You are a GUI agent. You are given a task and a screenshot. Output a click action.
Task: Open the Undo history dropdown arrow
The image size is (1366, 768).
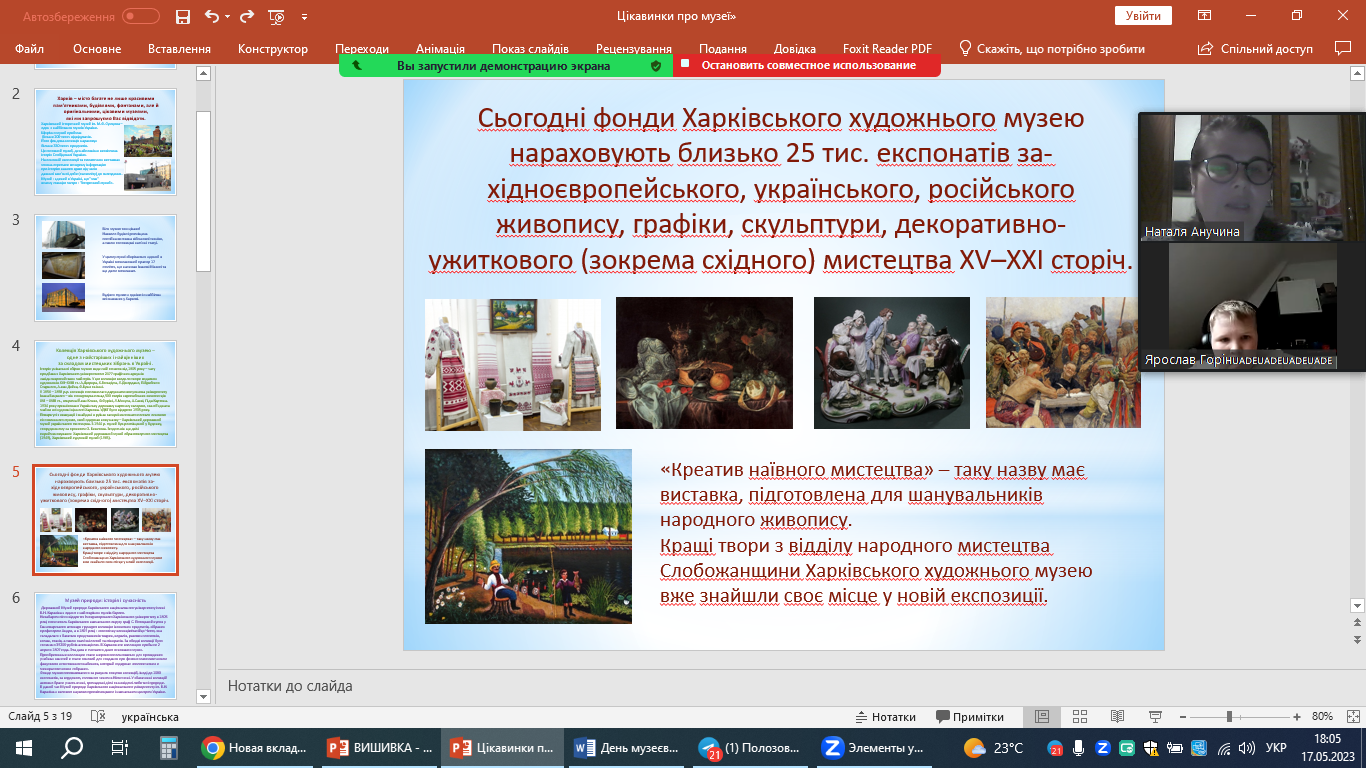(x=227, y=17)
